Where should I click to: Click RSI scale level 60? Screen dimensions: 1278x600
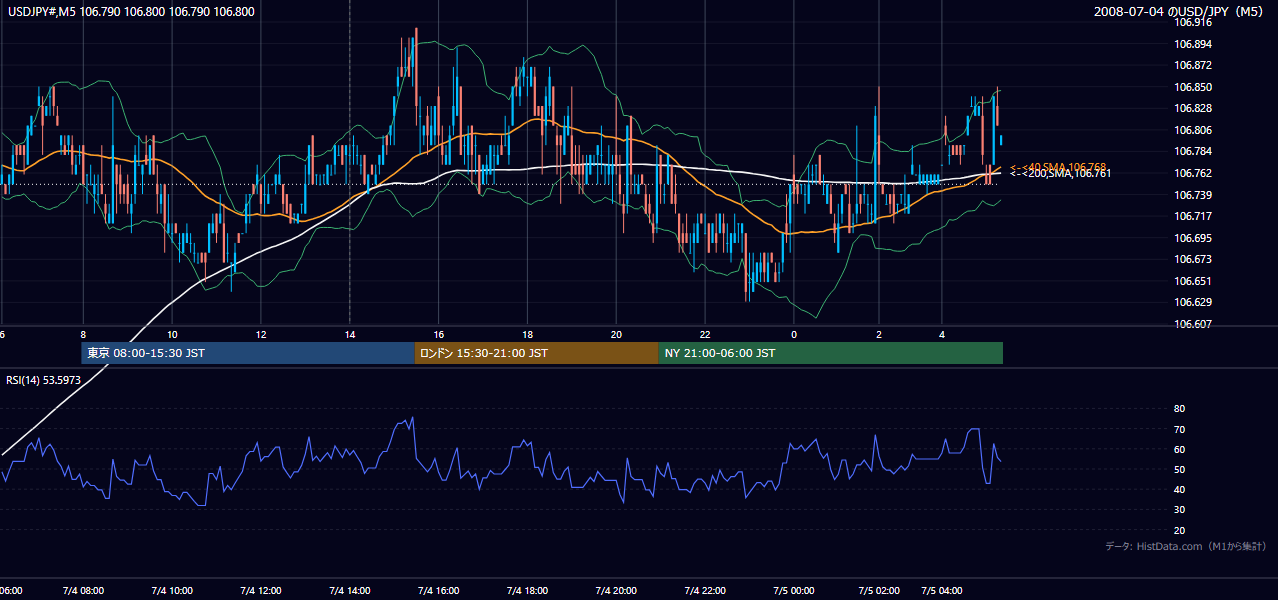point(1180,449)
